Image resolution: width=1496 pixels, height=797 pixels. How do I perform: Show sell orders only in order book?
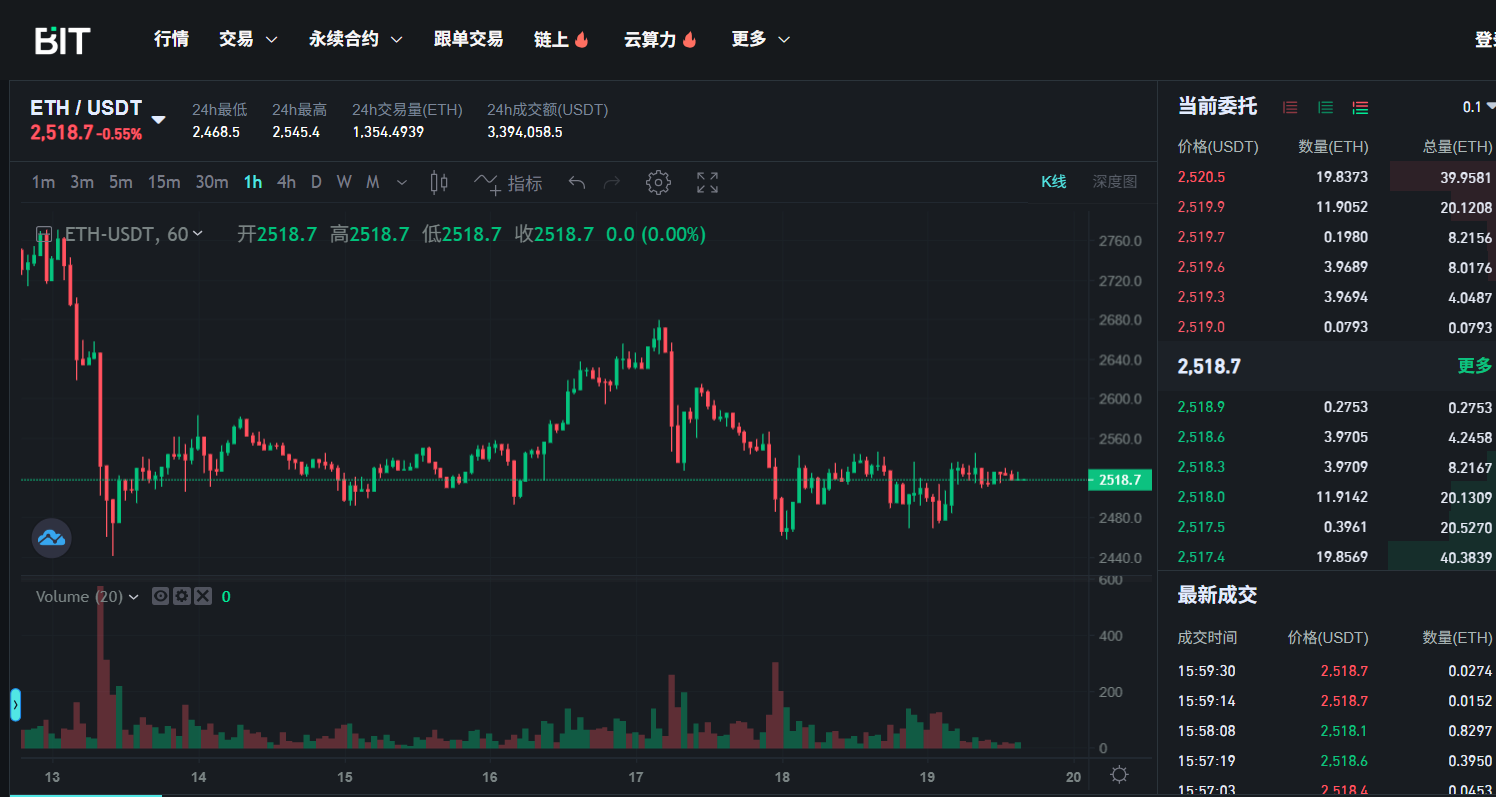(x=1290, y=107)
